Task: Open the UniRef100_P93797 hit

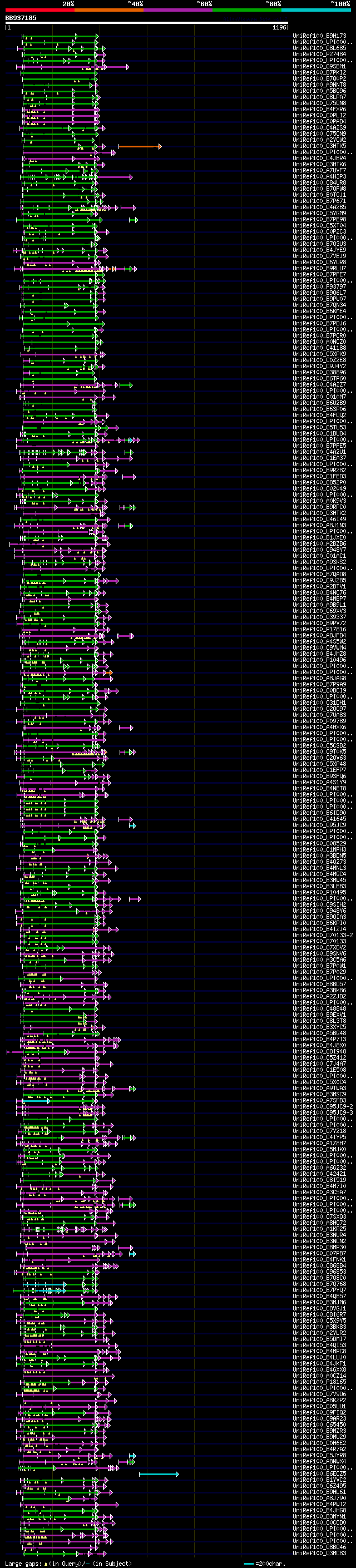Action: tap(319, 286)
